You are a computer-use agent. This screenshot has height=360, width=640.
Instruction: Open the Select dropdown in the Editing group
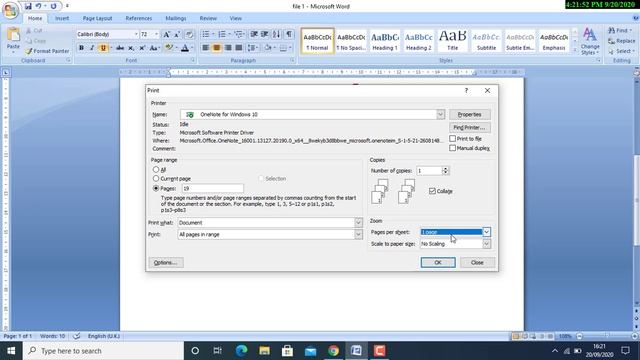tap(633, 51)
